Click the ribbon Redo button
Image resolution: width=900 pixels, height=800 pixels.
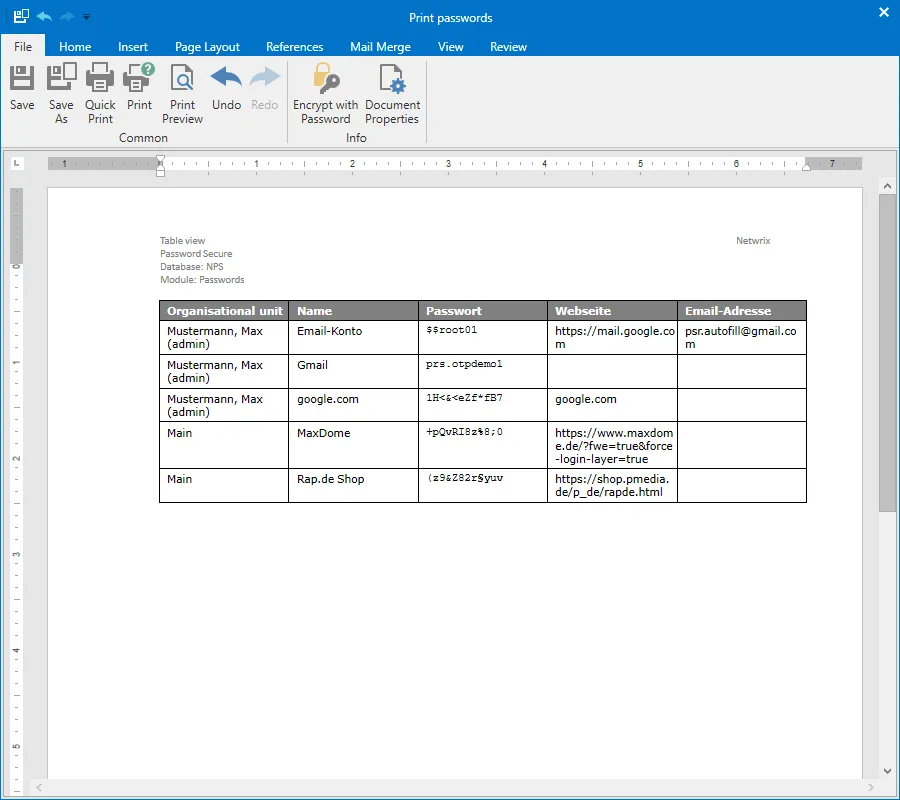pyautogui.click(x=265, y=88)
